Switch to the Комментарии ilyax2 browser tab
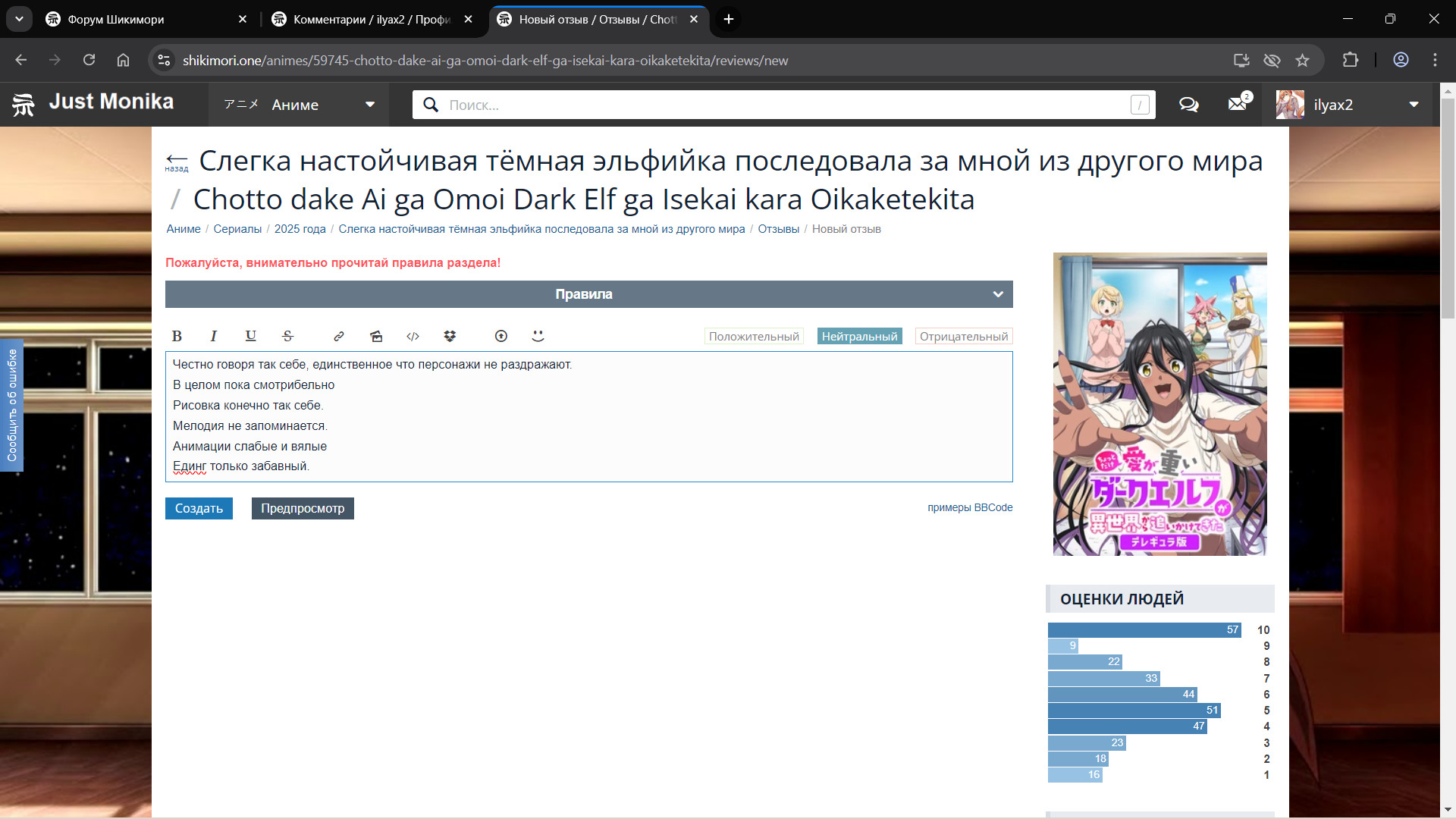 [x=370, y=19]
